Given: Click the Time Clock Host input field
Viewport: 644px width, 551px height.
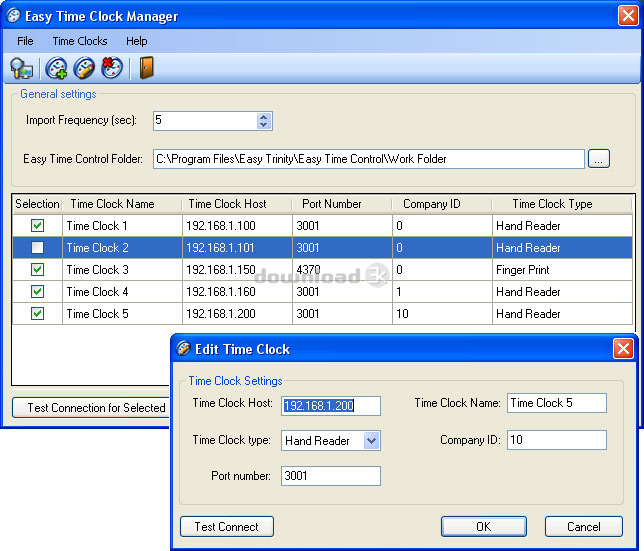Looking at the screenshot, I should coord(331,406).
